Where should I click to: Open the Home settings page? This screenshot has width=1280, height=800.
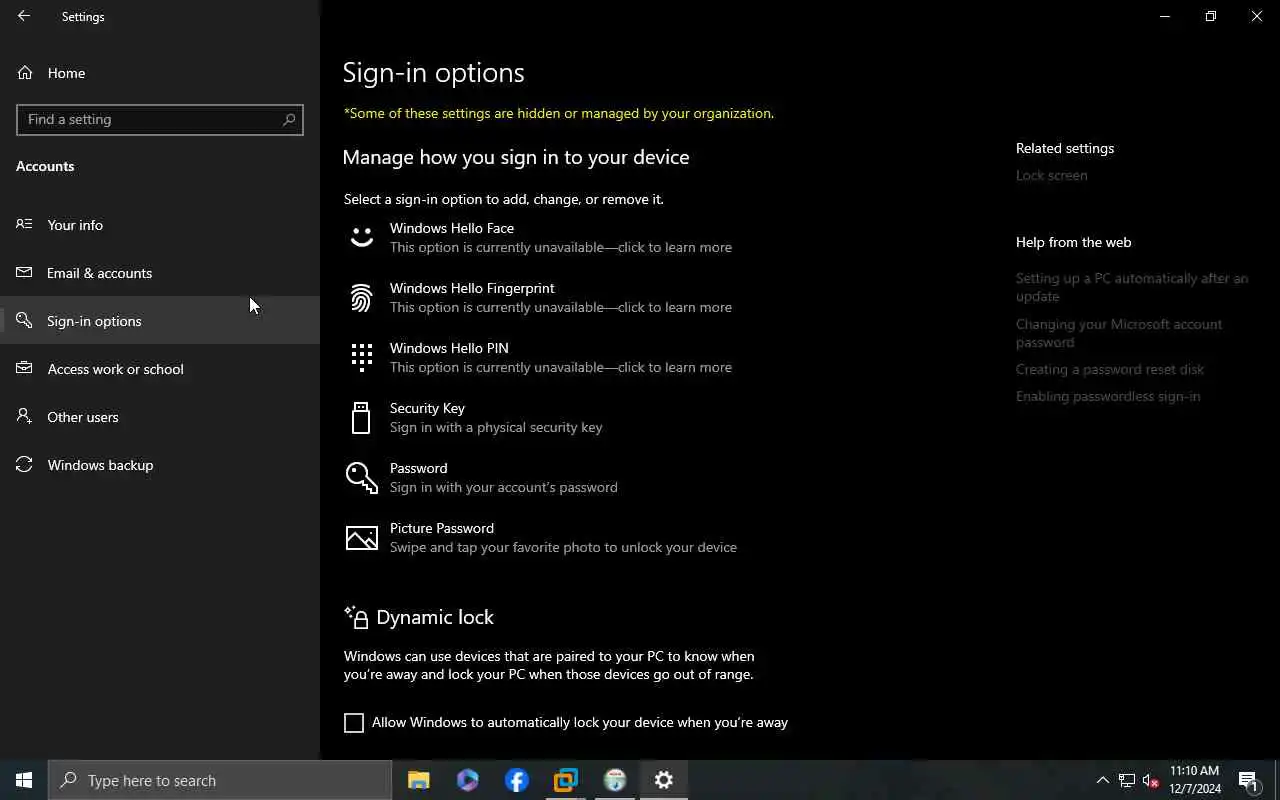[x=160, y=73]
